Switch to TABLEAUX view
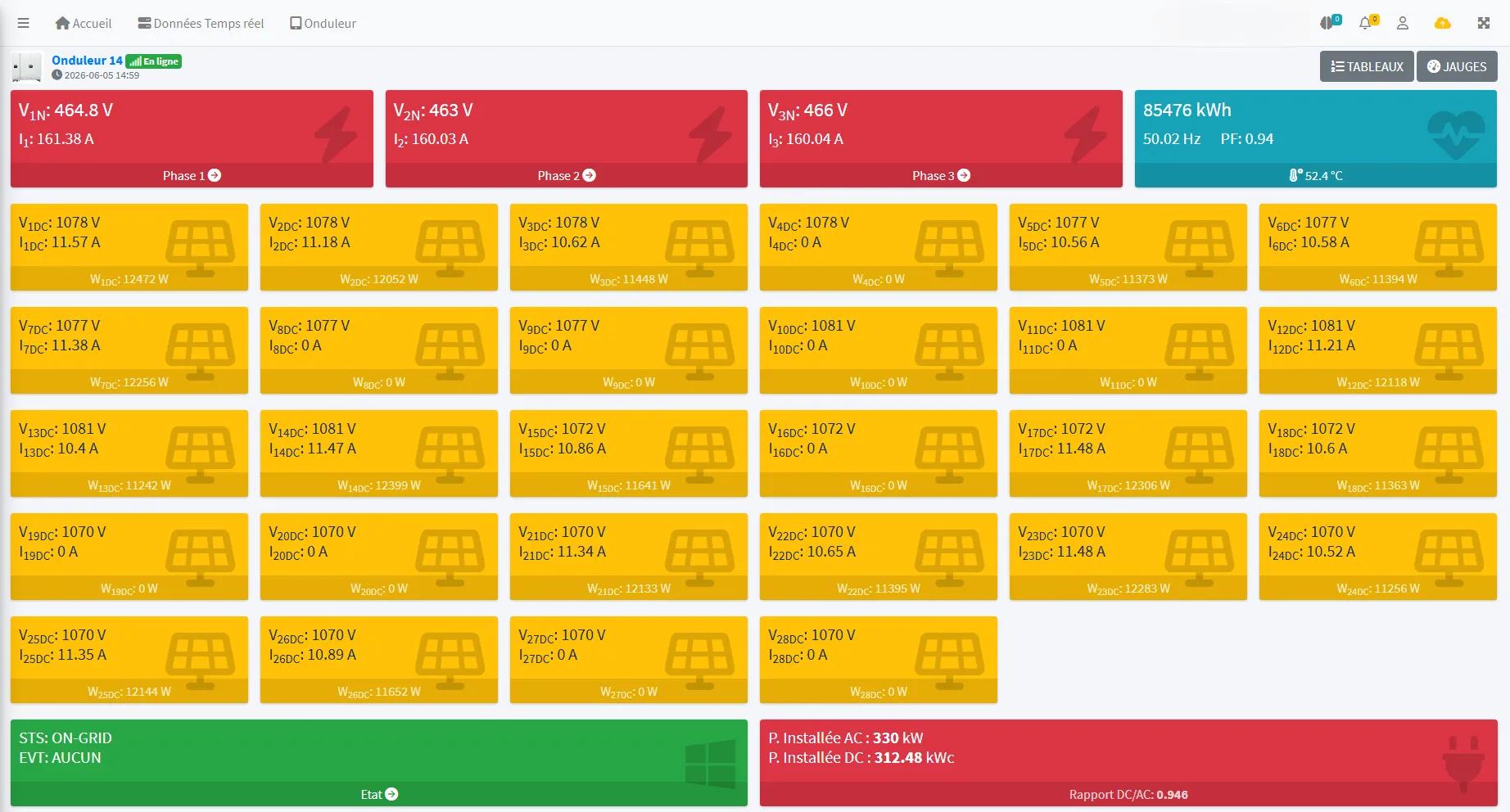Screen dimensions: 1510x812 1367,66
